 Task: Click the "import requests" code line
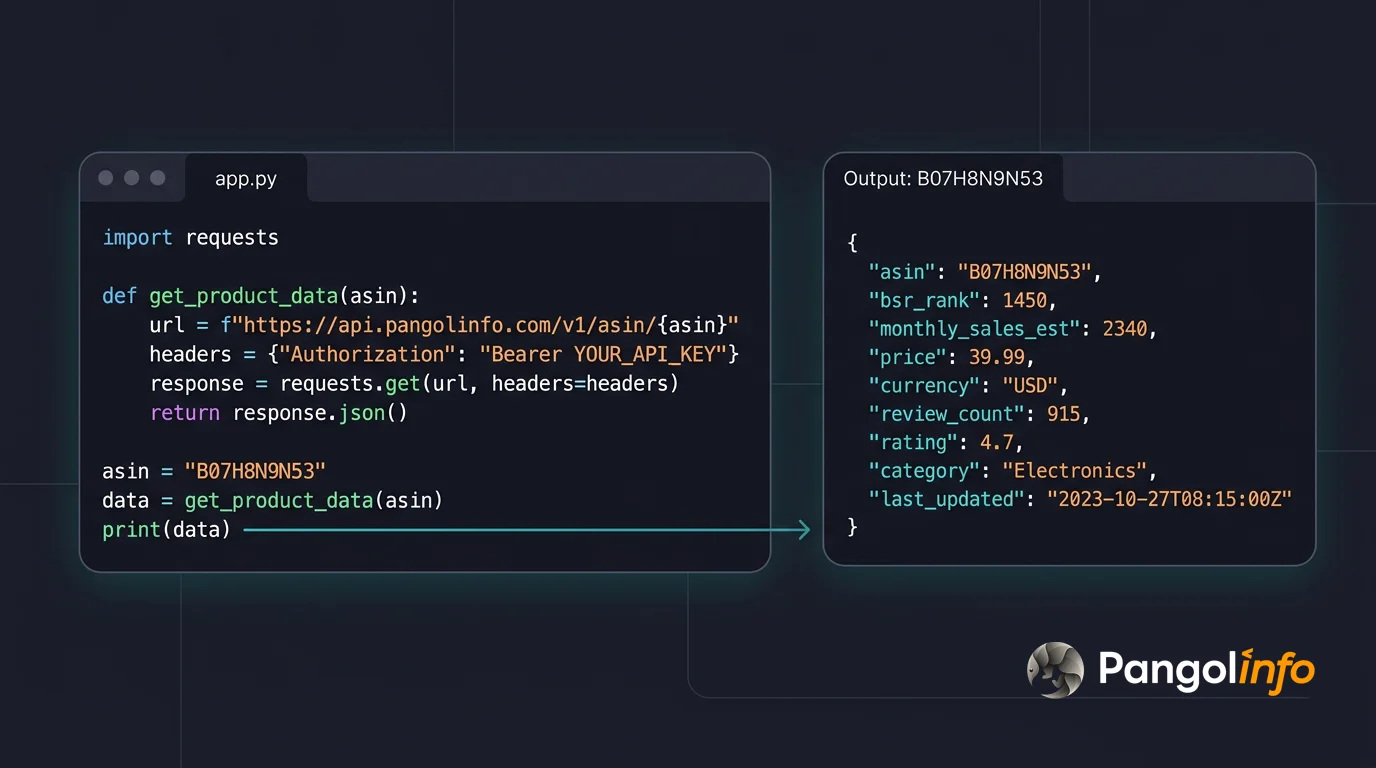pos(191,238)
